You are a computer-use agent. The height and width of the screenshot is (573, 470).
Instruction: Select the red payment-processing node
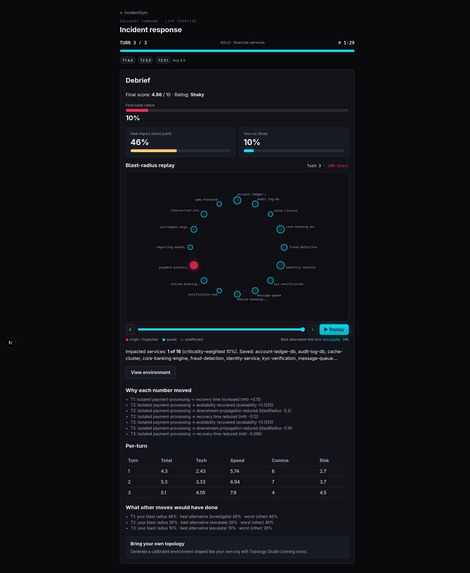click(x=194, y=265)
